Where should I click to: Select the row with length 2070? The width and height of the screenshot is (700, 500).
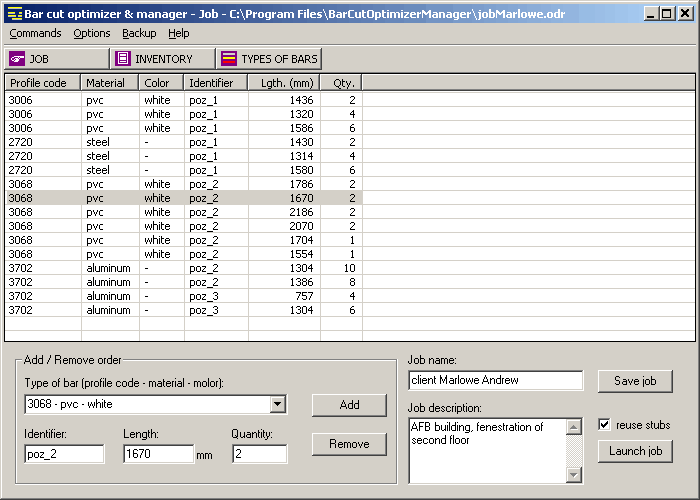(183, 226)
